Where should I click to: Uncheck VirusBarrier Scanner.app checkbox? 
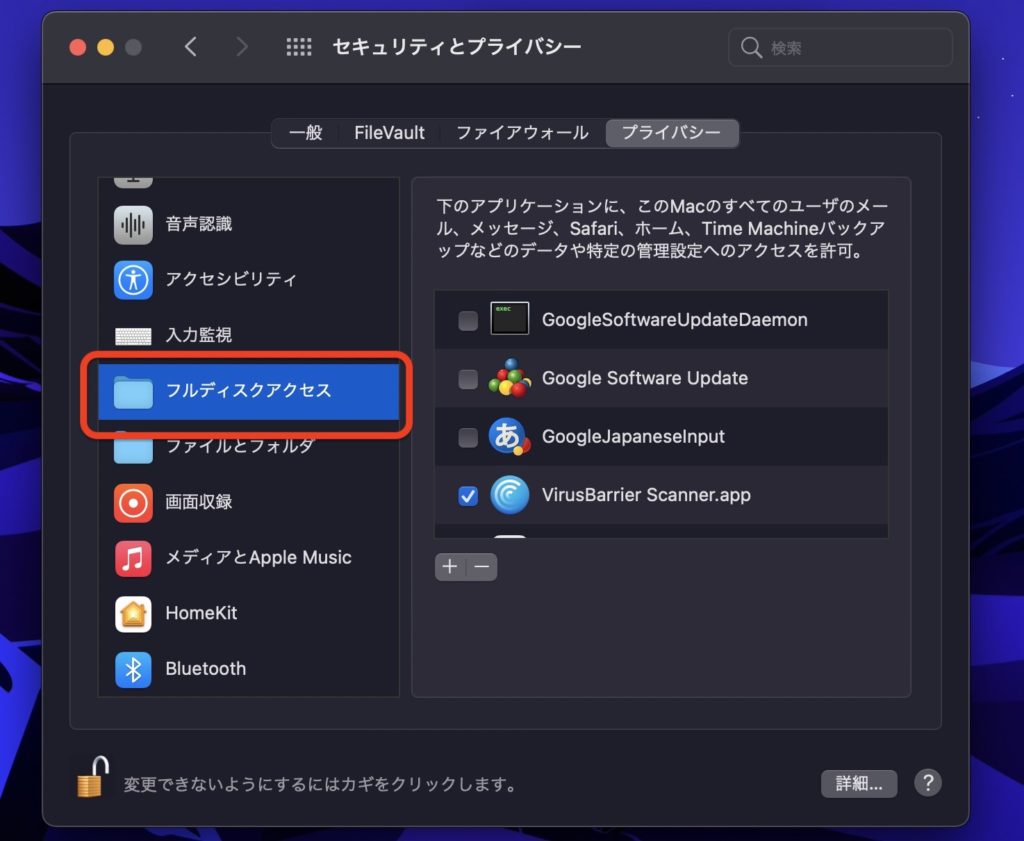[x=468, y=496]
